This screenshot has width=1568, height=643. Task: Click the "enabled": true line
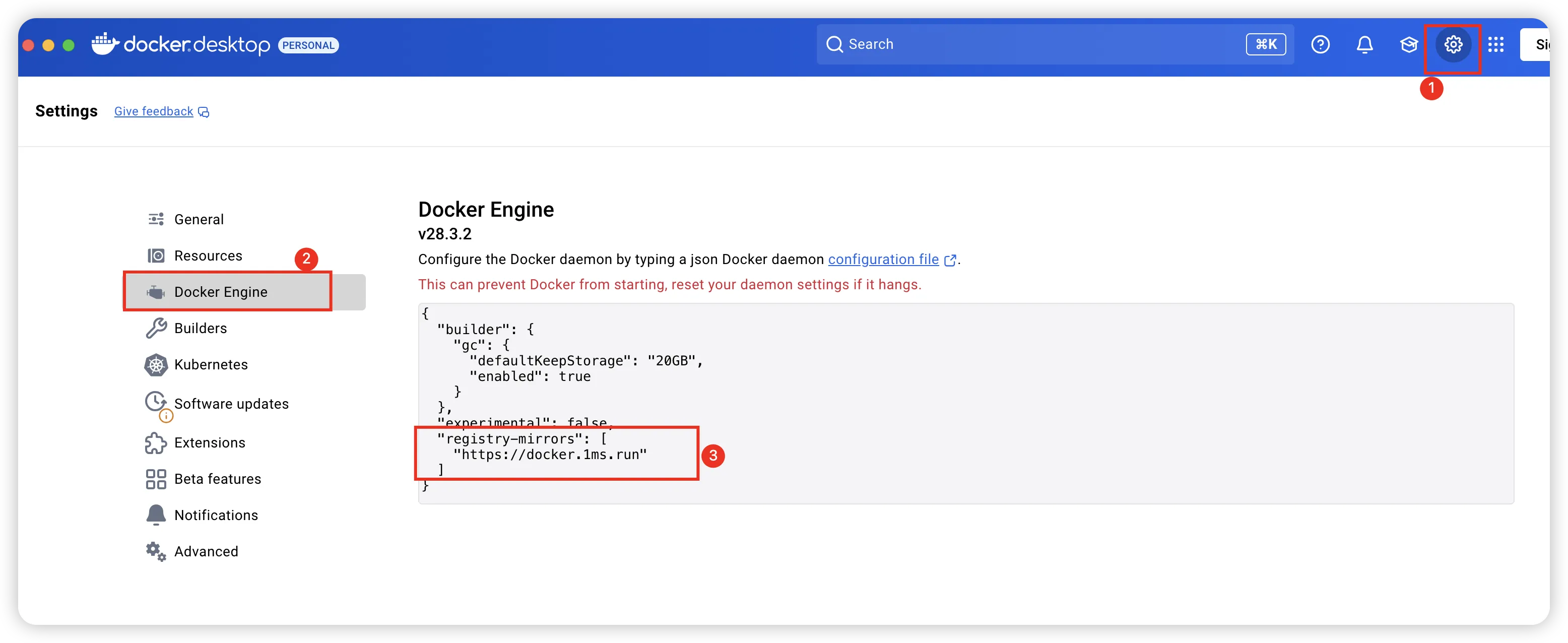click(530, 377)
